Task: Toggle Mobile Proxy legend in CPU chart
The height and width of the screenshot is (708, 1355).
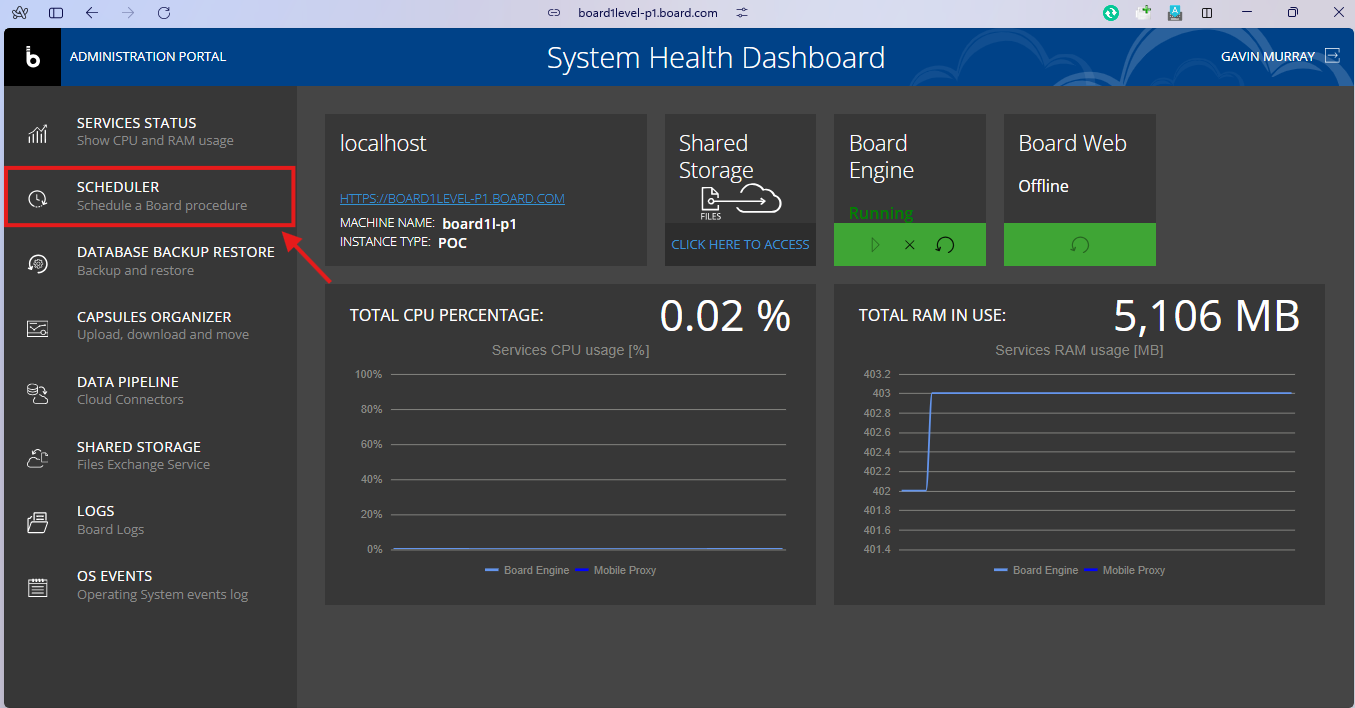Action: (x=615, y=570)
